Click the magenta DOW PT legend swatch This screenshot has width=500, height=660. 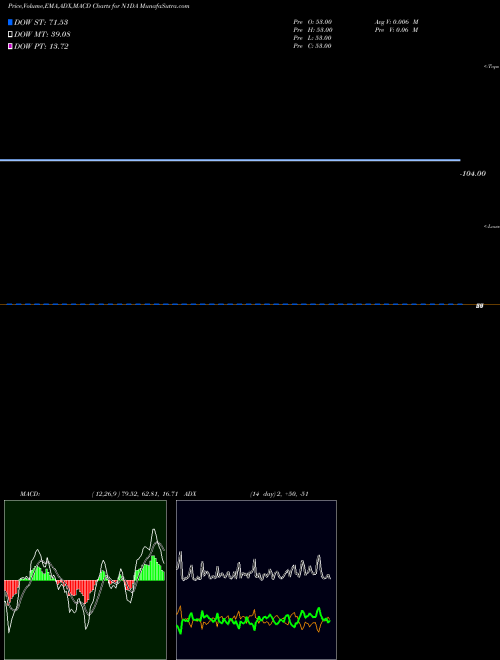pos(10,47)
